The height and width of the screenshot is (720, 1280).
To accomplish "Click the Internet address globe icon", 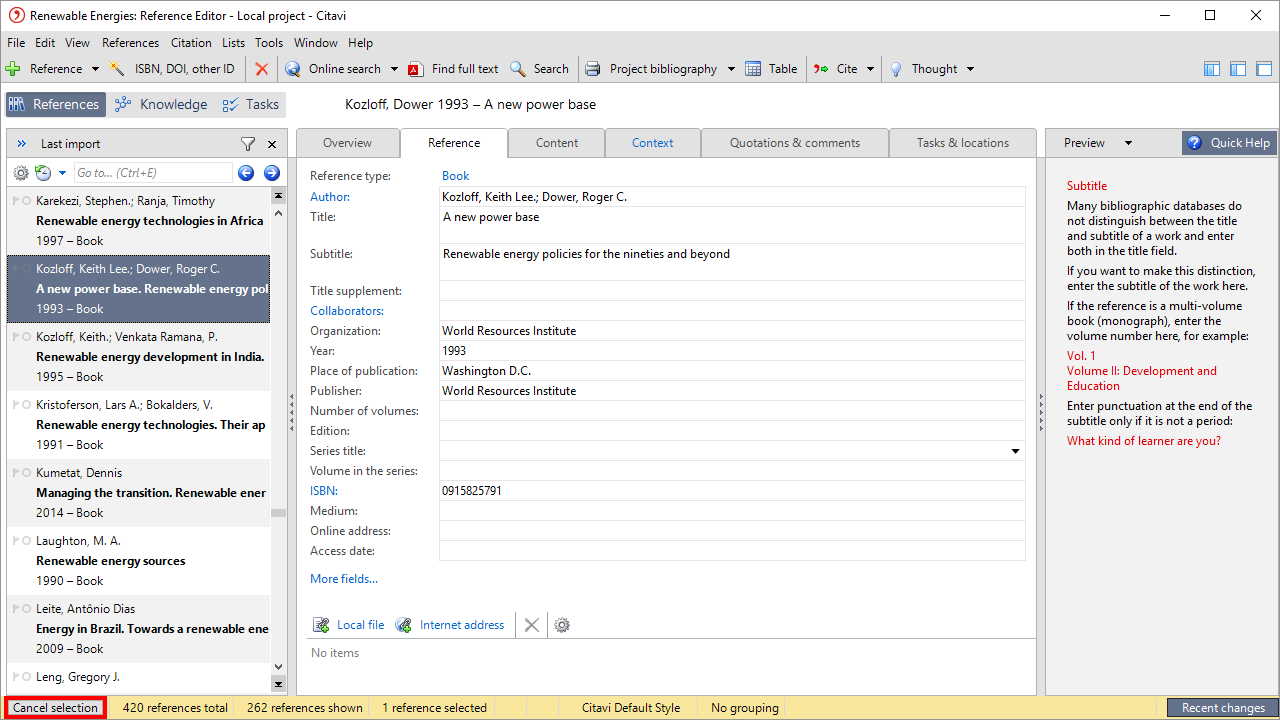I will (x=404, y=625).
